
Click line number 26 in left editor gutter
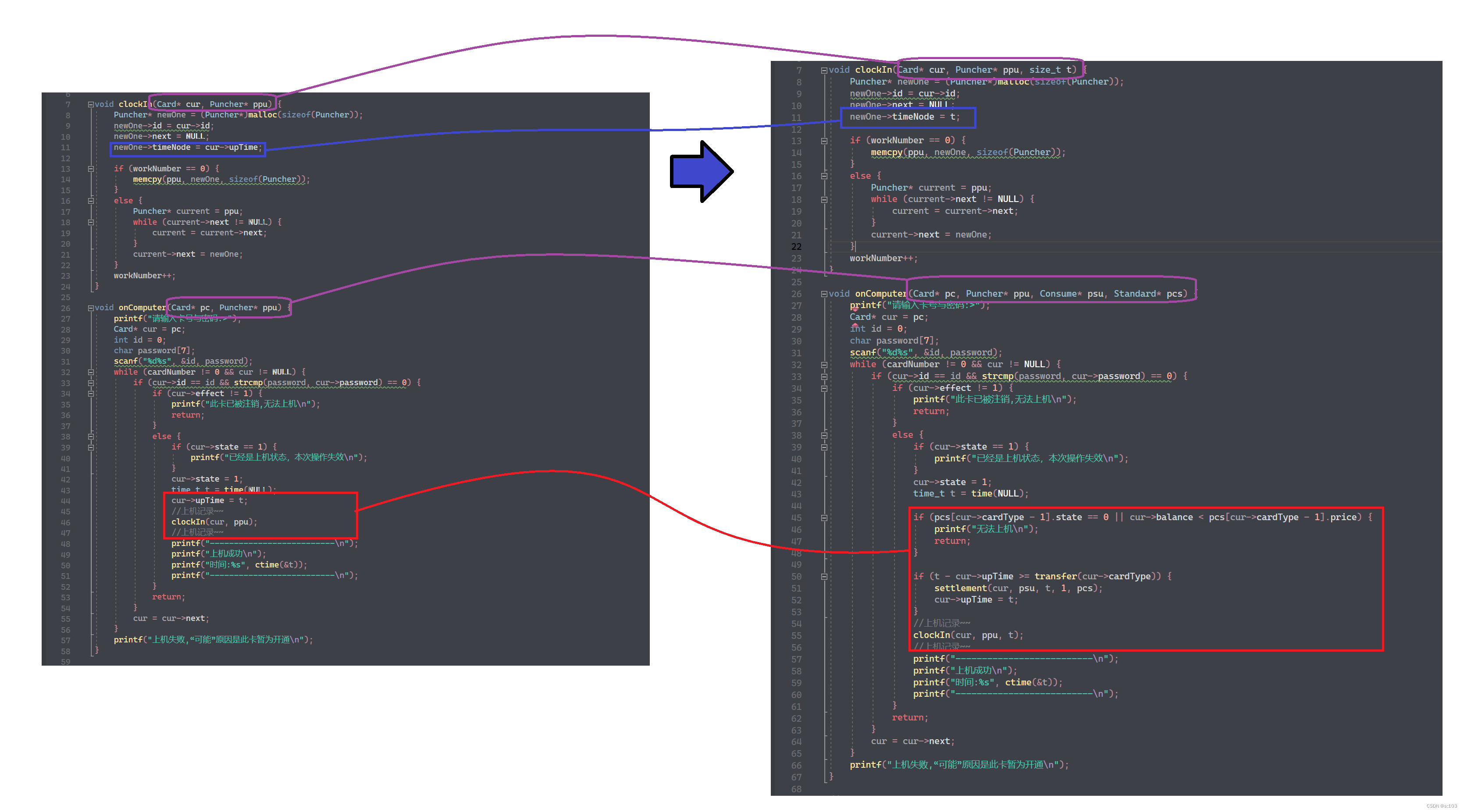(x=66, y=308)
